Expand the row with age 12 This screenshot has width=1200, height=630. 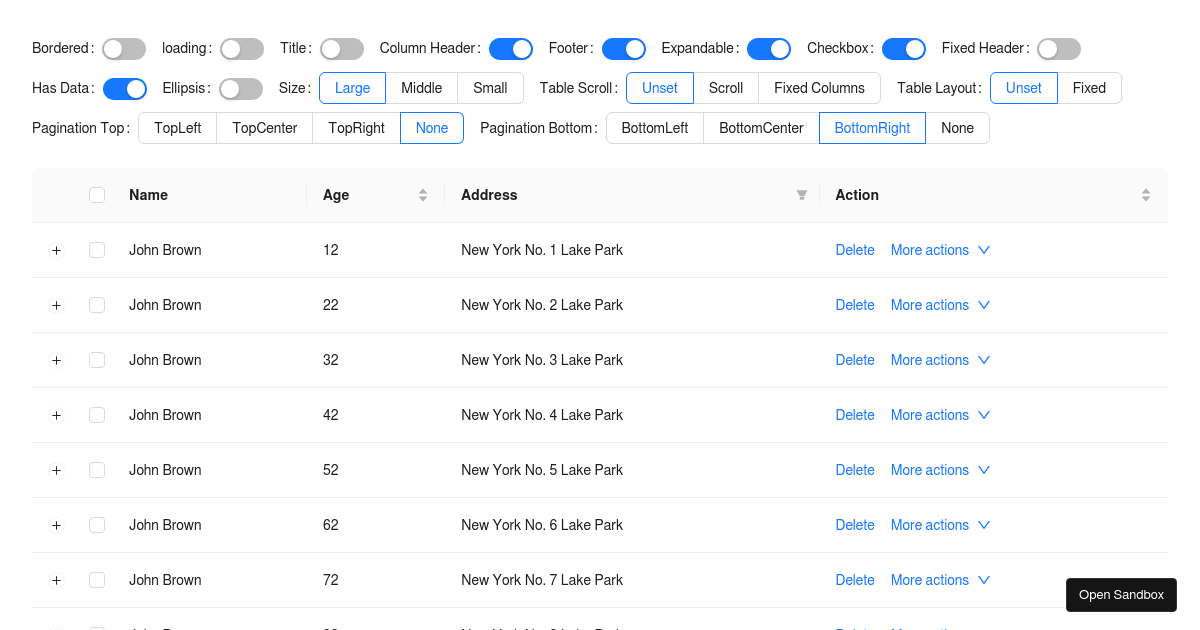(56, 250)
